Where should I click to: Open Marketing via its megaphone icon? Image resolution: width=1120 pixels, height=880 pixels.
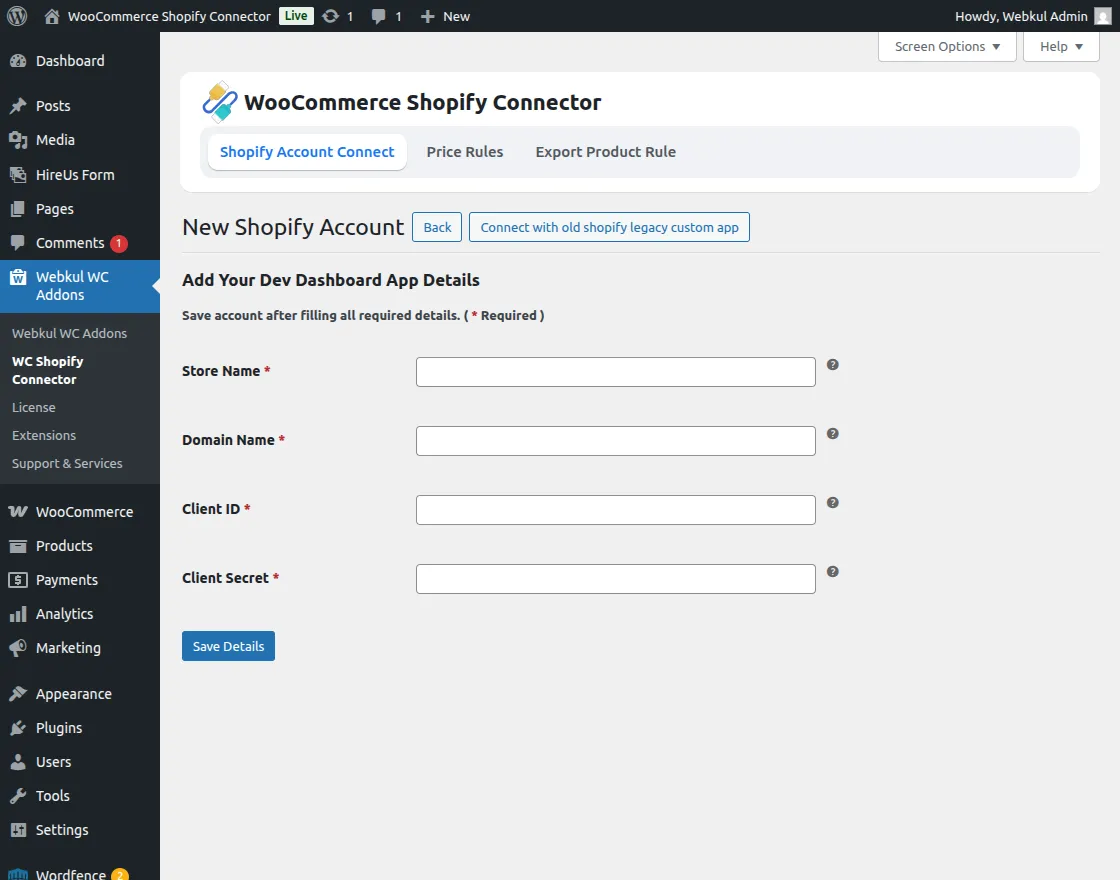tap(22, 647)
